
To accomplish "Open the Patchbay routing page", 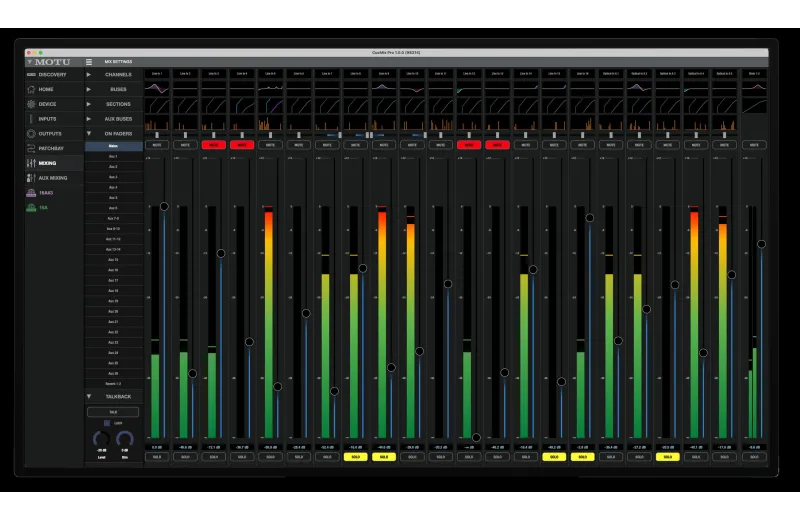I will click(x=51, y=148).
